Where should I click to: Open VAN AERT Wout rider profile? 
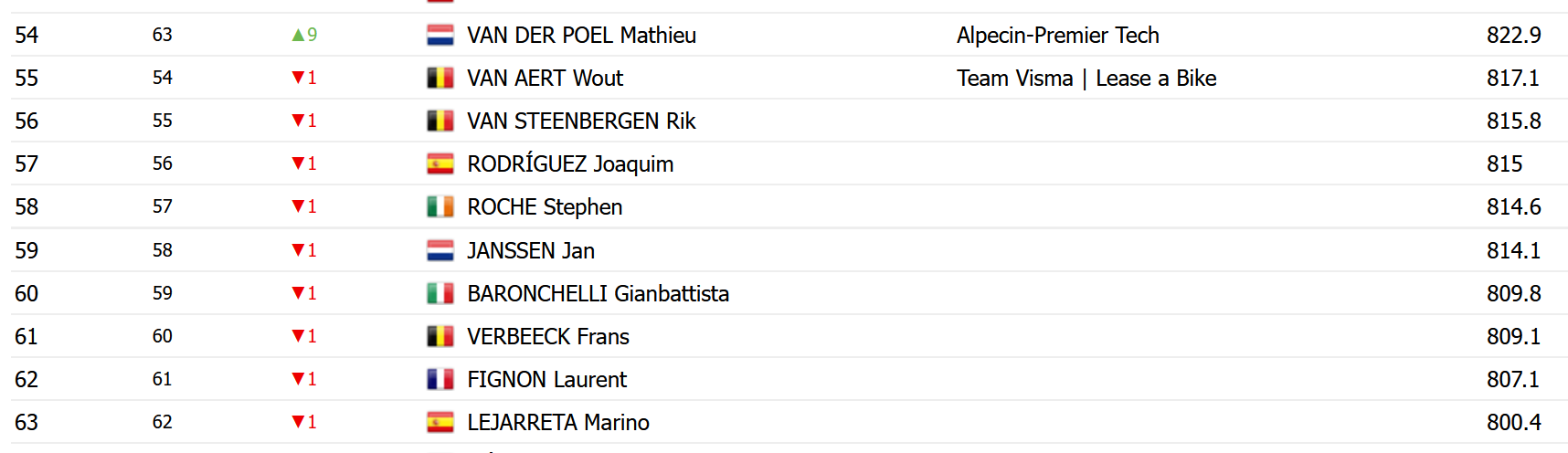545,79
